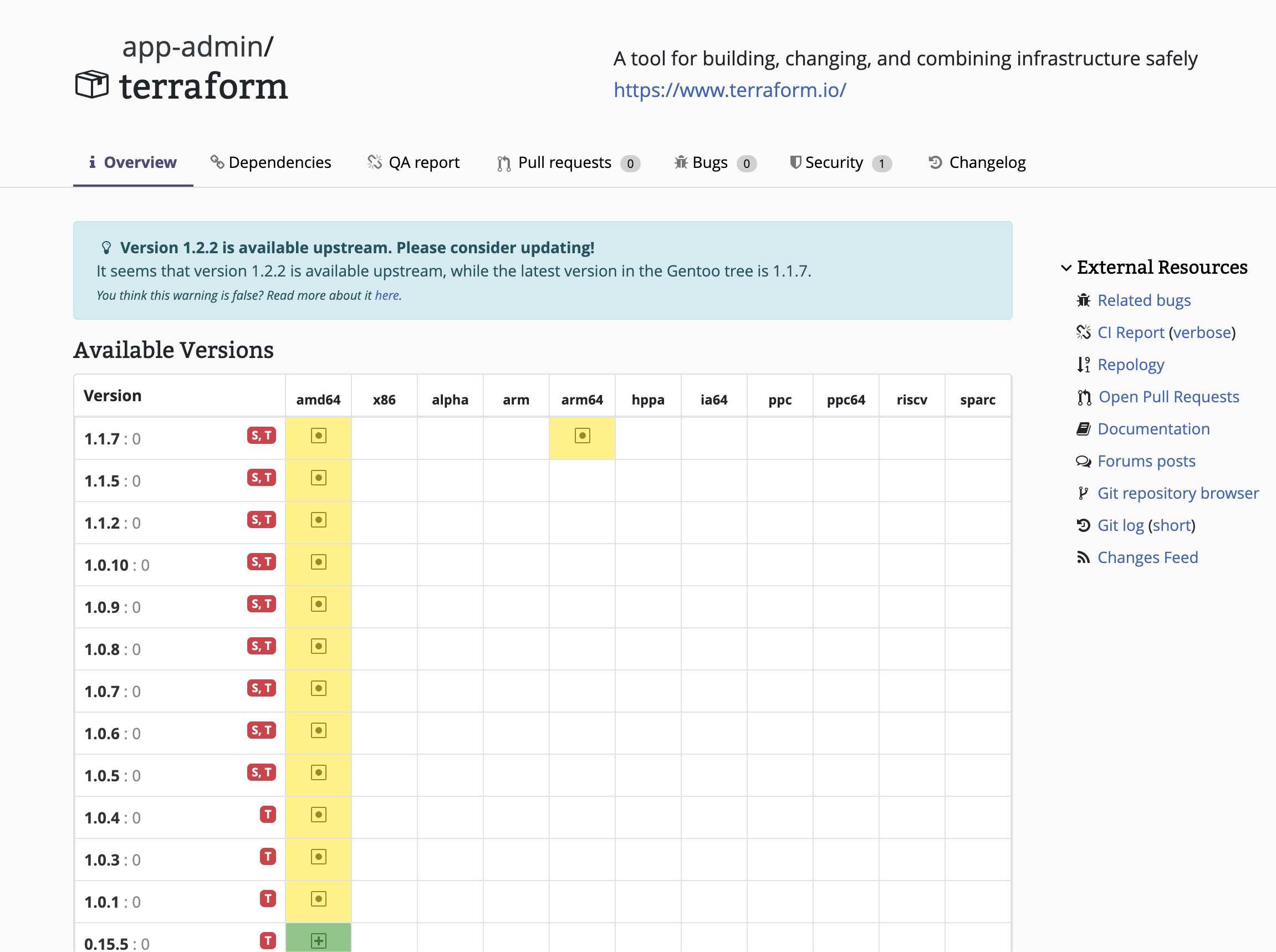Click the Repology sort icon
This screenshot has height=952, width=1276.
[x=1083, y=365]
